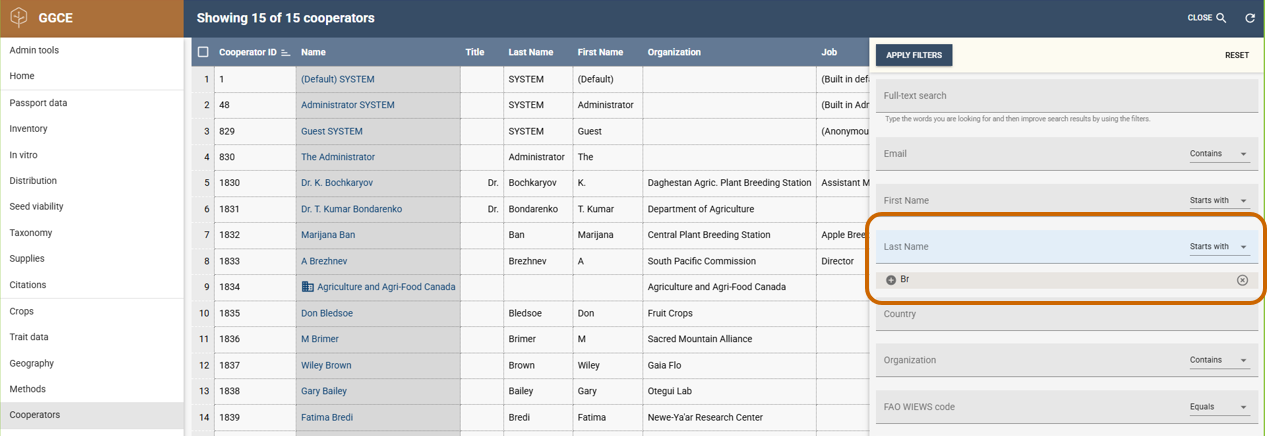Go to Inventory in sidebar menu
The width and height of the screenshot is (1273, 436).
point(29,129)
